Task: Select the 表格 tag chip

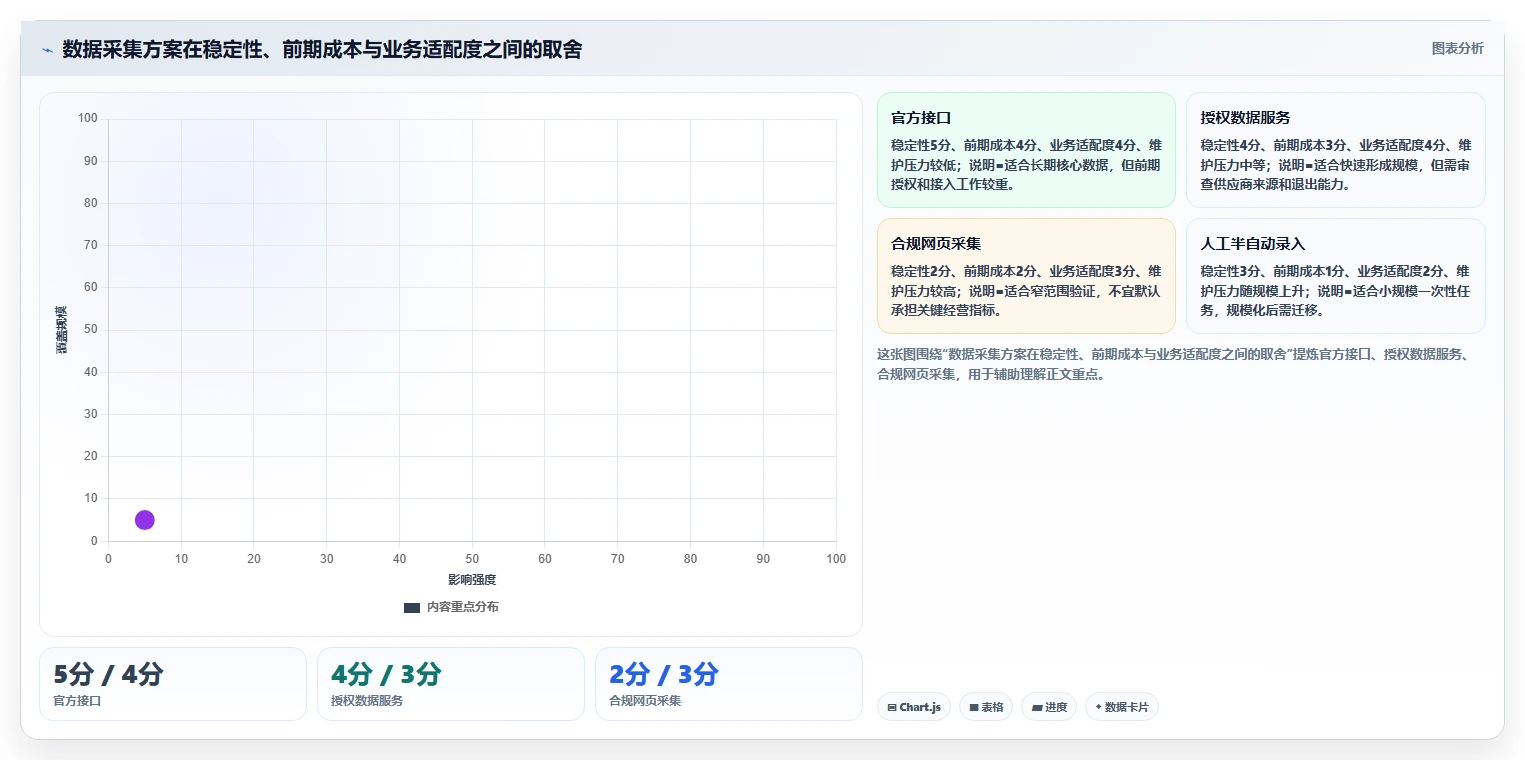Action: pyautogui.click(x=985, y=707)
